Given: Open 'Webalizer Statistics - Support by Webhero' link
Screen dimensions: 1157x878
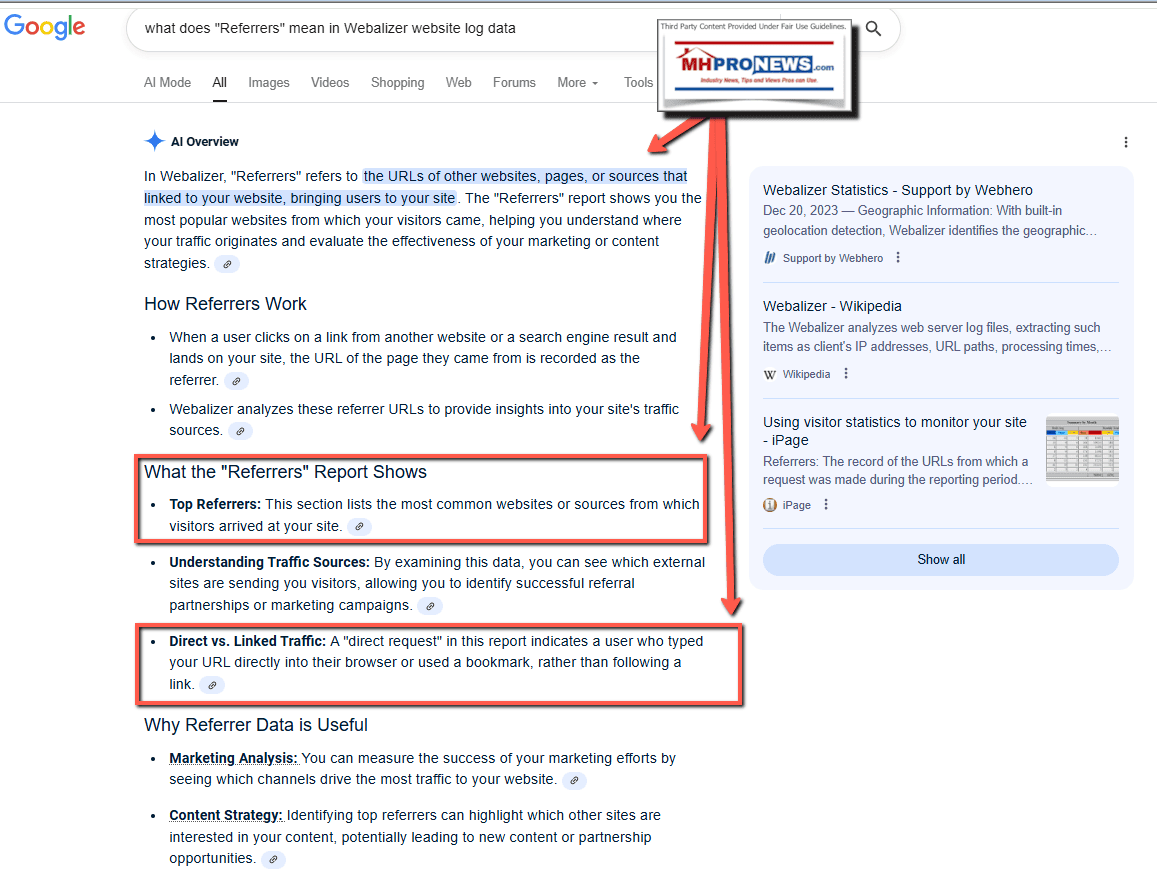Looking at the screenshot, I should [897, 190].
